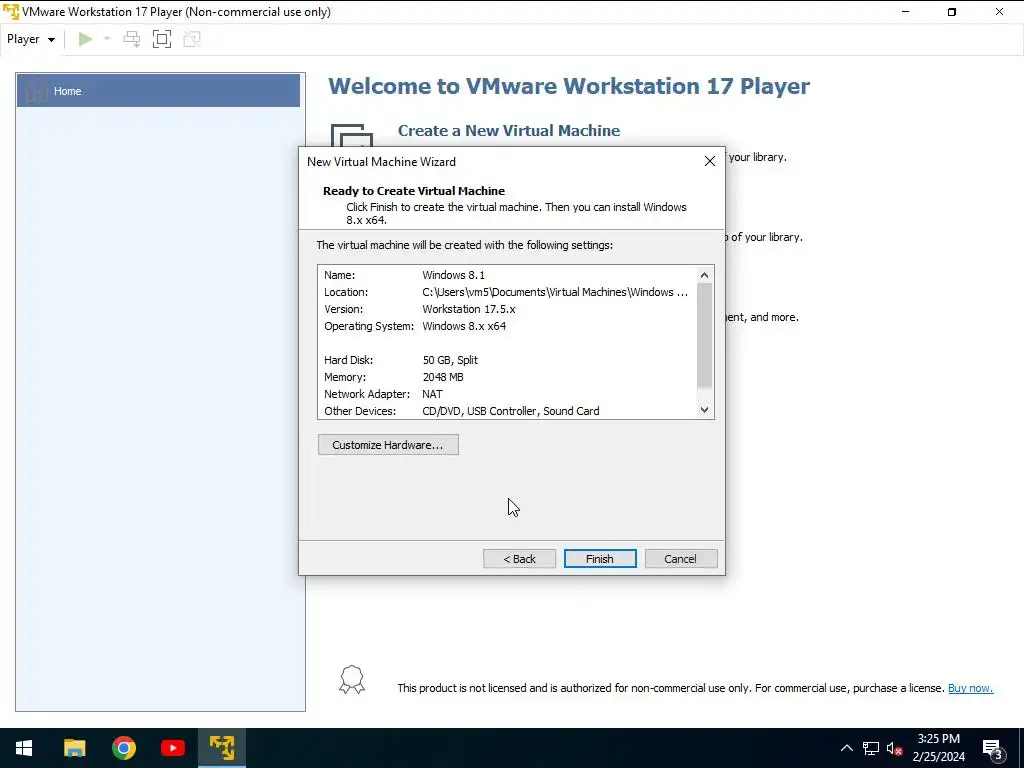The height and width of the screenshot is (768, 1024).
Task: Cancel the New Virtual Machine Wizard
Action: 680,559
